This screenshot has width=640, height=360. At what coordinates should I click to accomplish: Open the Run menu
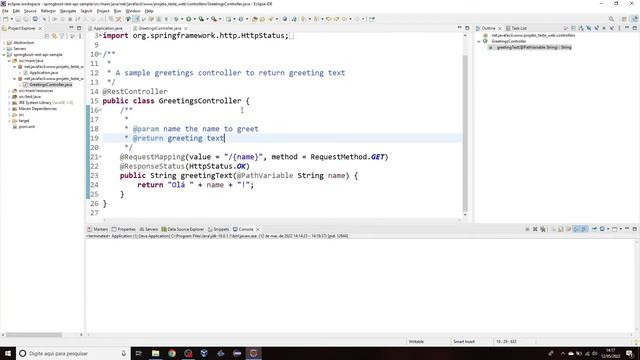pyautogui.click(x=118, y=11)
